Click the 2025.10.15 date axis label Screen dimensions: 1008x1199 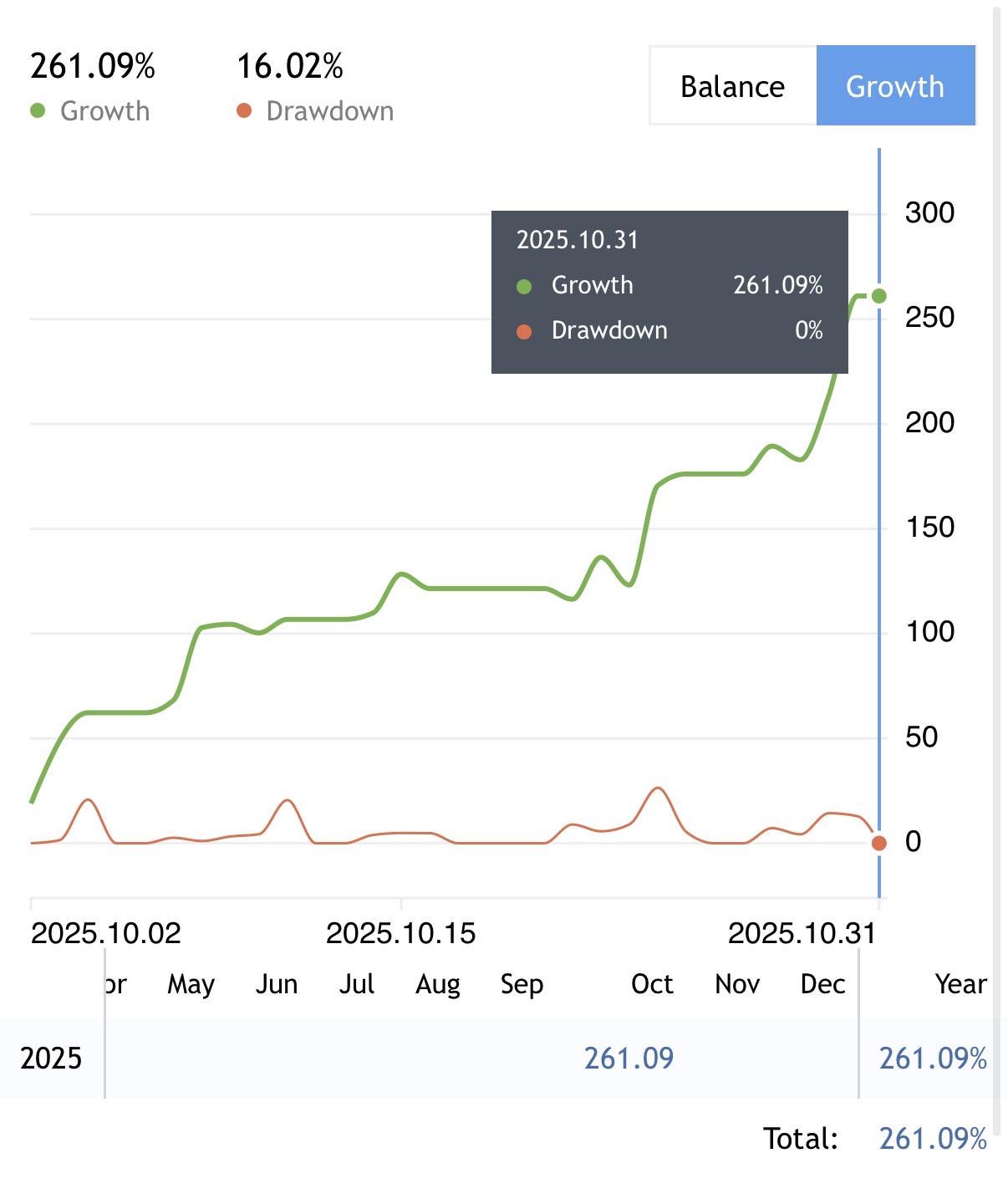400,933
